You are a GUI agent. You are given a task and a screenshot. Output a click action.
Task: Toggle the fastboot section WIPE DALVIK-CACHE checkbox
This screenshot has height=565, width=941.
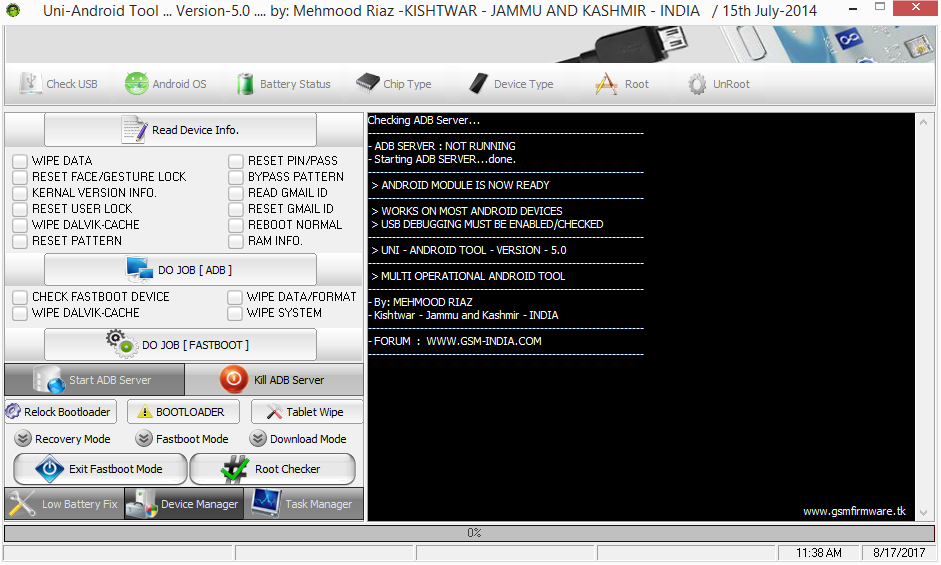tap(20, 313)
